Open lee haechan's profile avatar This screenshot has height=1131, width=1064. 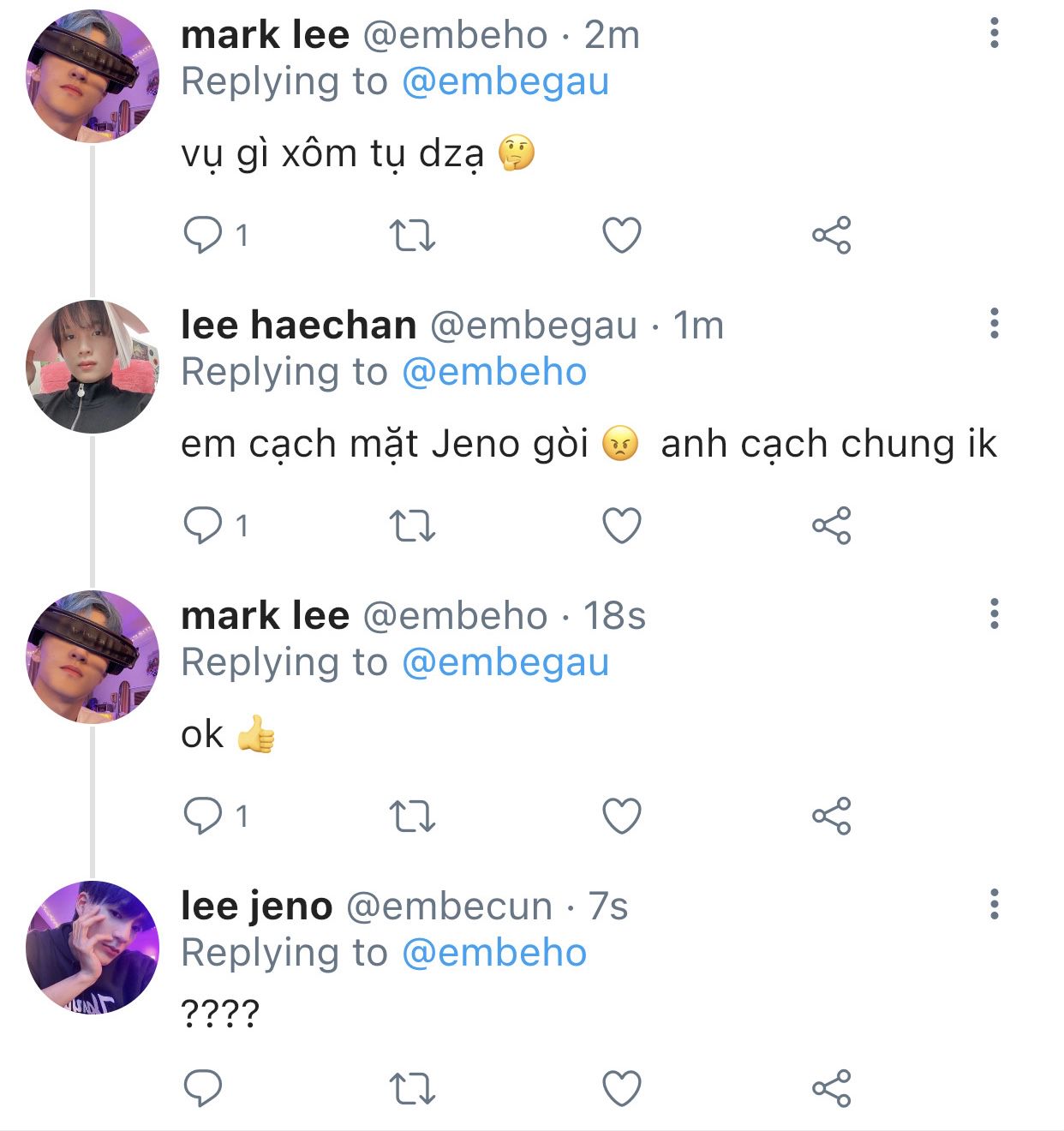coord(93,366)
